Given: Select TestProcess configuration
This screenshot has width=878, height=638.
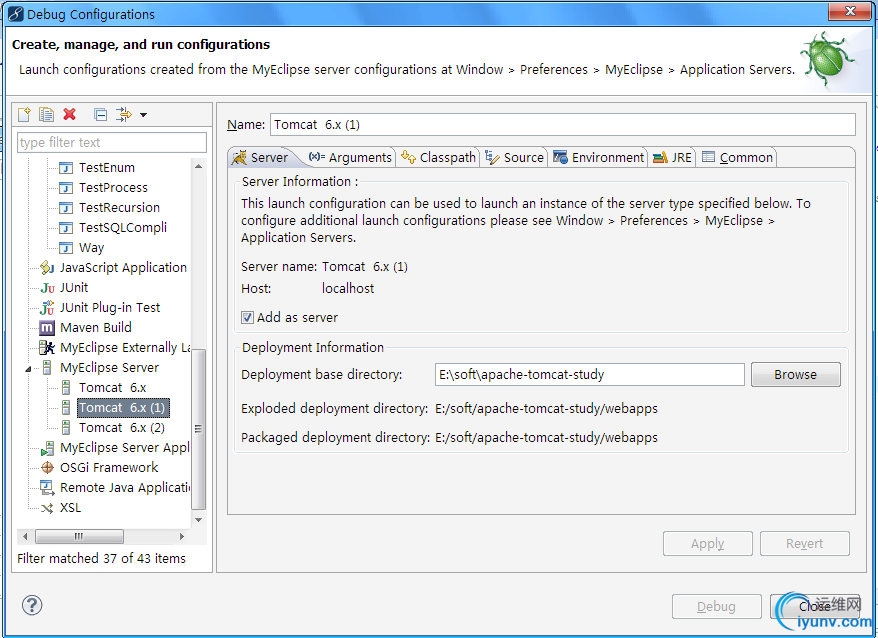Looking at the screenshot, I should pos(113,188).
